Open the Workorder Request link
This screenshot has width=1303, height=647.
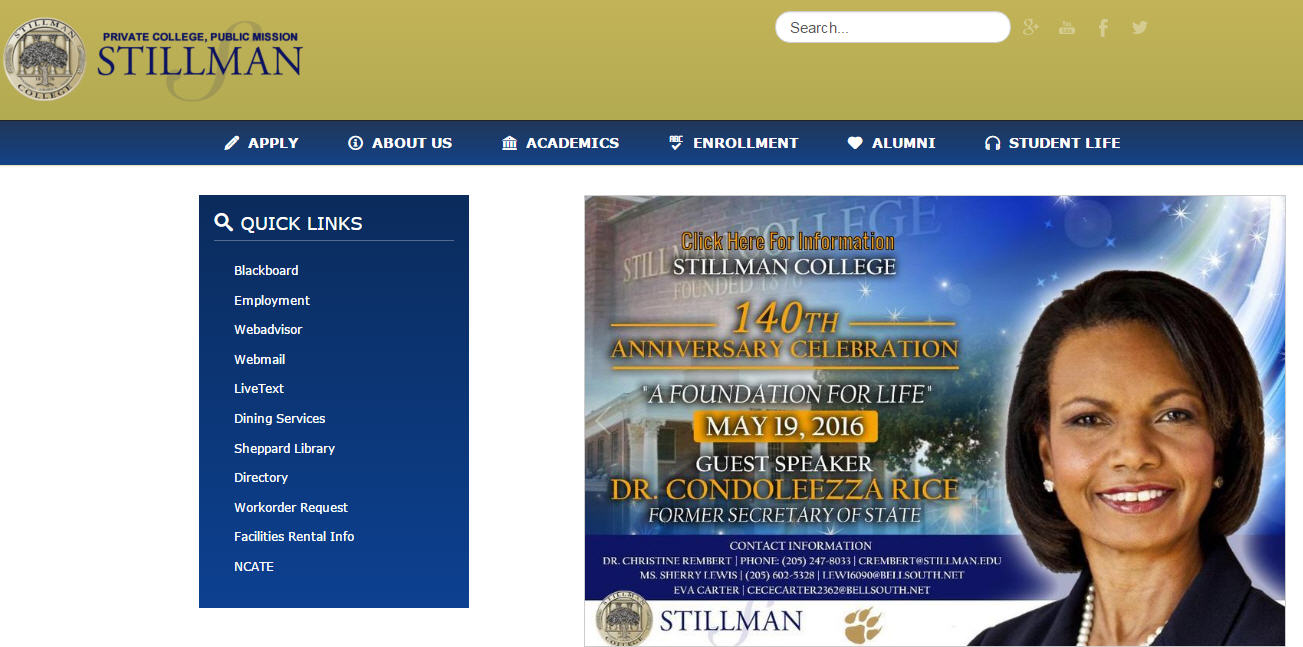click(291, 508)
